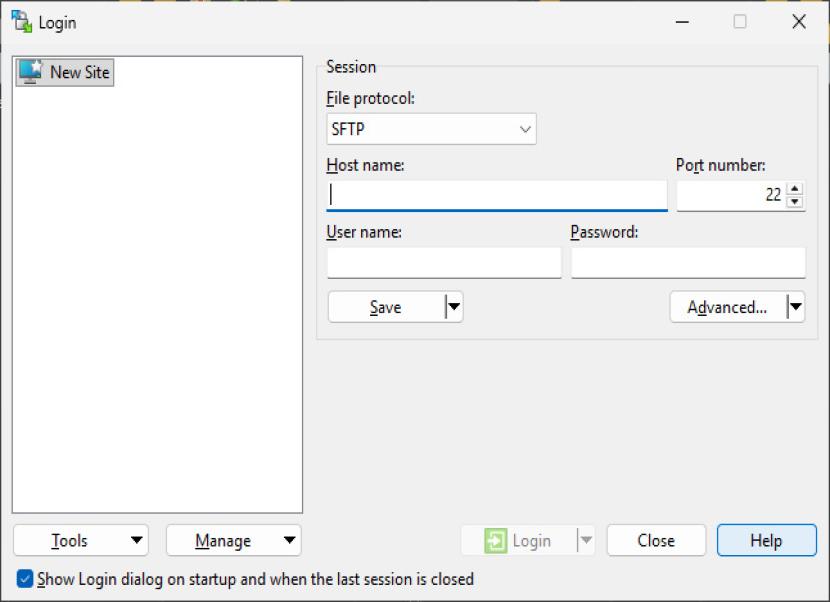Open the Login button dropdown arrow

point(586,541)
